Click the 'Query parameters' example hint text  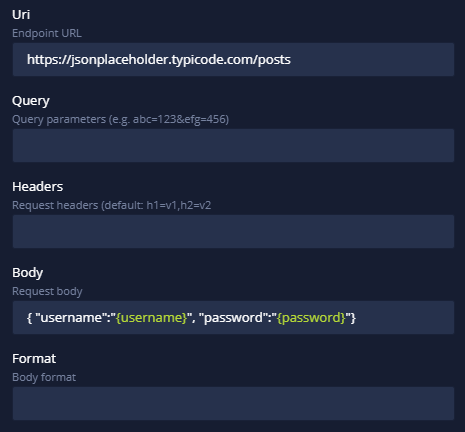[120, 119]
